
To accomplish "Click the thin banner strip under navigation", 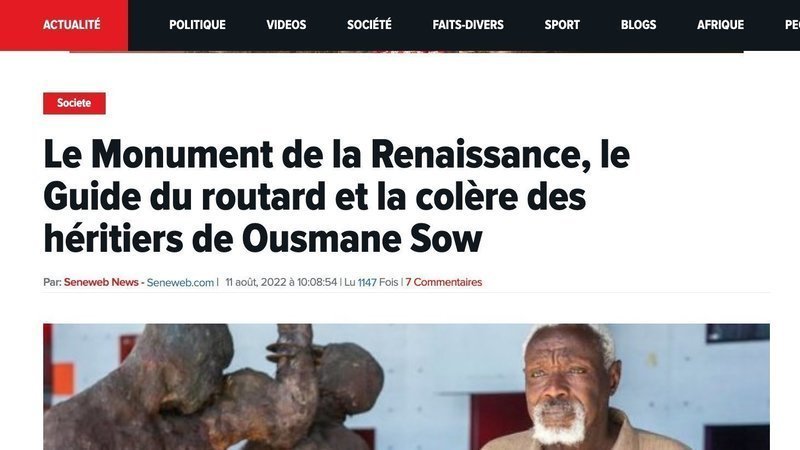I will coord(406,52).
